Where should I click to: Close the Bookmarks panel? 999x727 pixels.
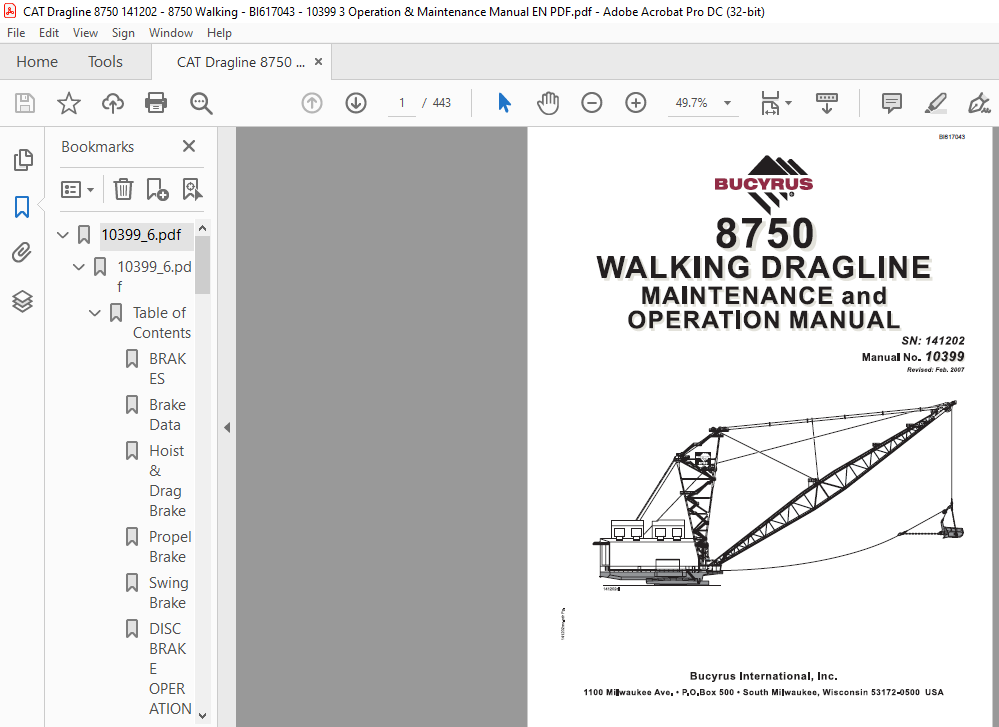[x=189, y=147]
